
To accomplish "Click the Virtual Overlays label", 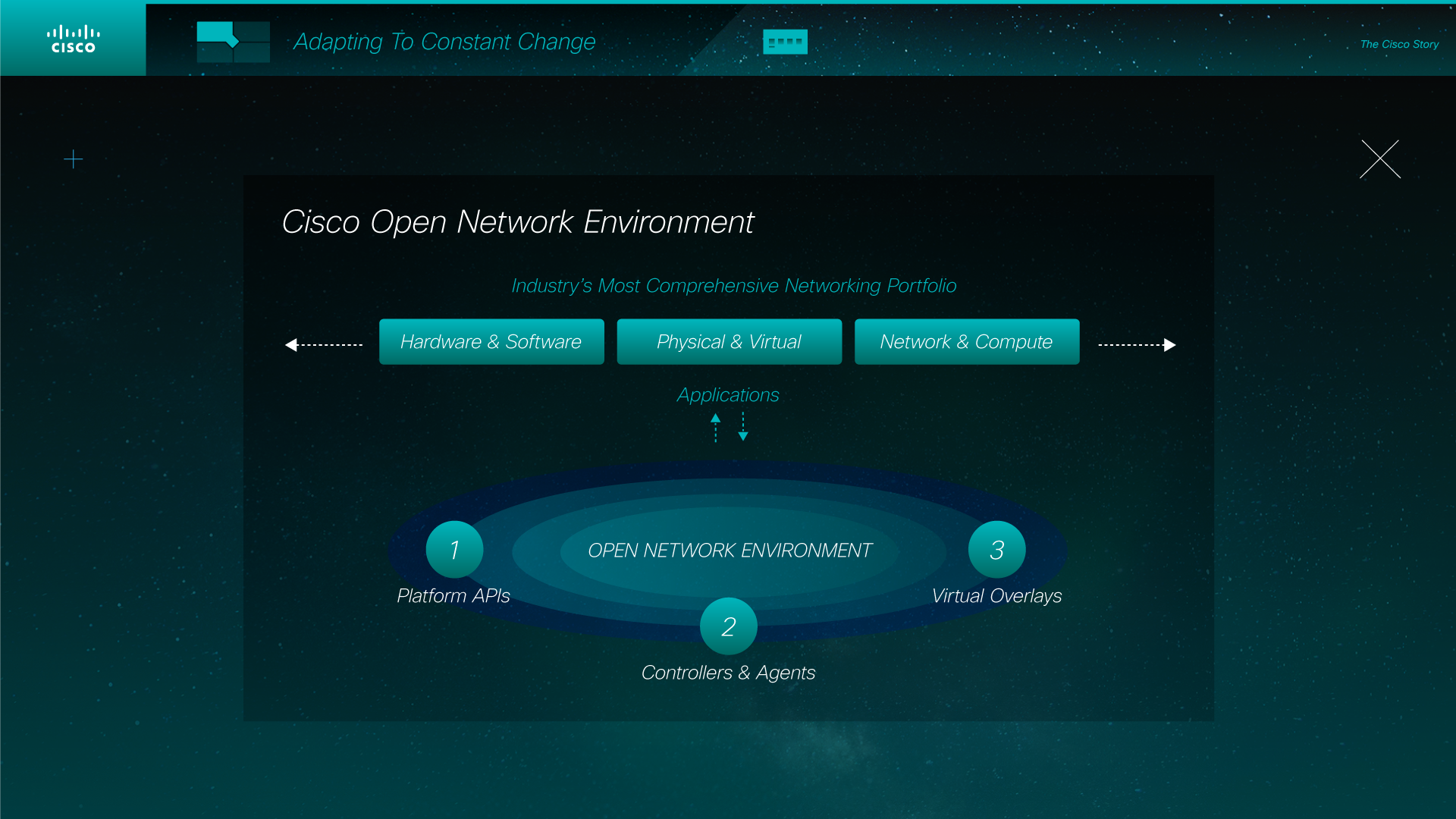I will [996, 596].
